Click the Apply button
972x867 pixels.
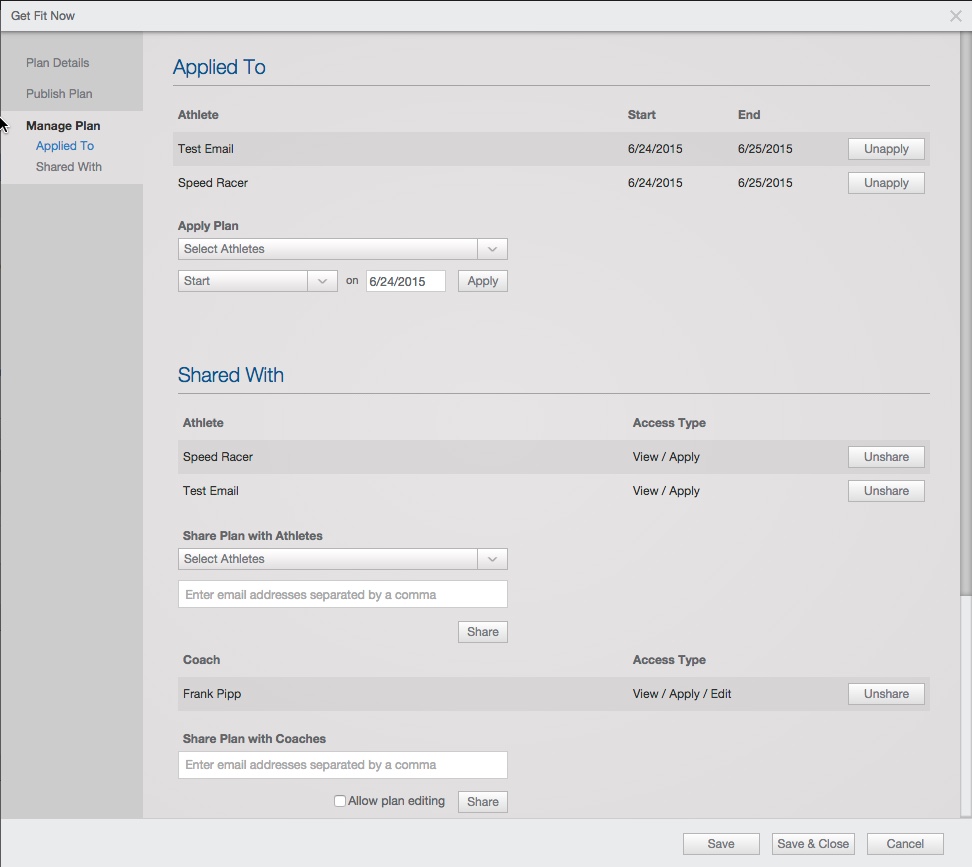click(482, 281)
